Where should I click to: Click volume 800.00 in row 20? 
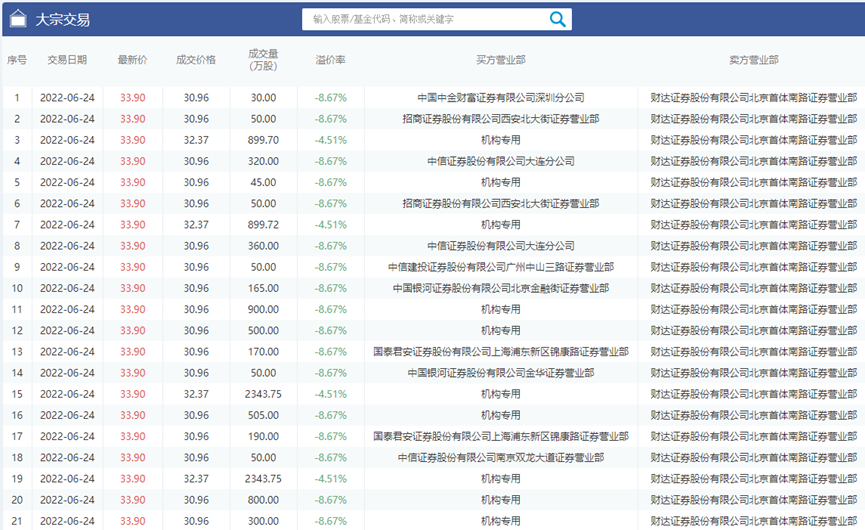coord(263,500)
